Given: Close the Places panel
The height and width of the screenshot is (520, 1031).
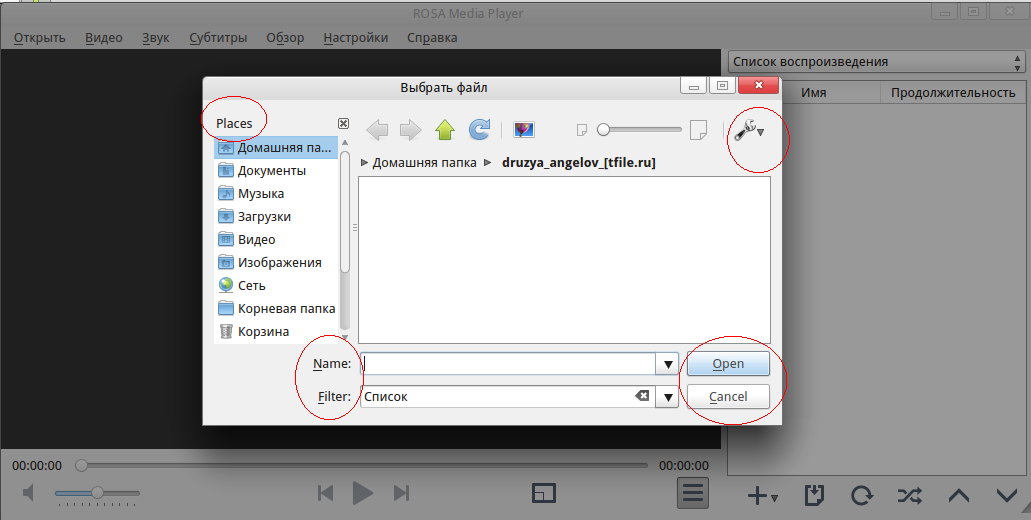Looking at the screenshot, I should click(343, 124).
